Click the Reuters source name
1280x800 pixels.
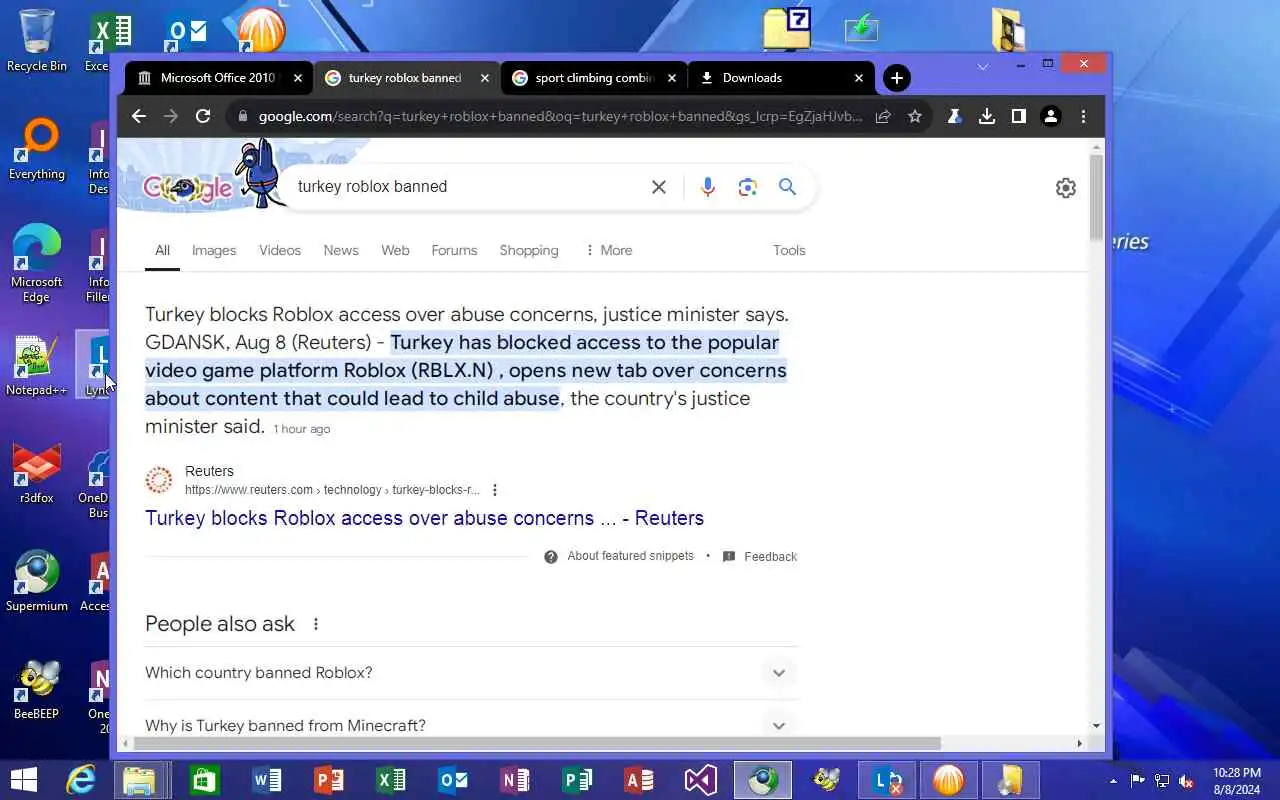(x=209, y=471)
